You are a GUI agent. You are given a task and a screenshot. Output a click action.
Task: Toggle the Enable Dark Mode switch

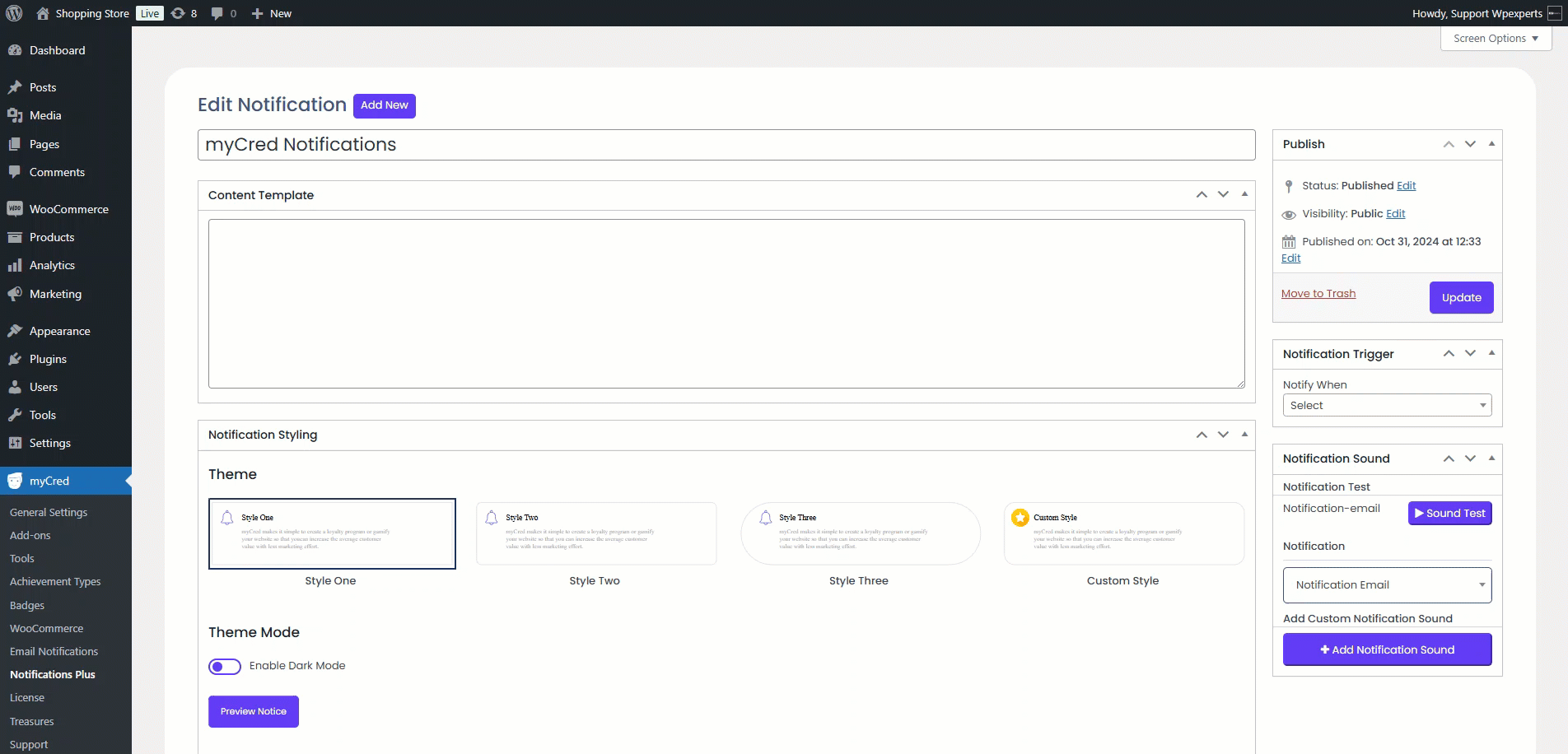coord(225,666)
